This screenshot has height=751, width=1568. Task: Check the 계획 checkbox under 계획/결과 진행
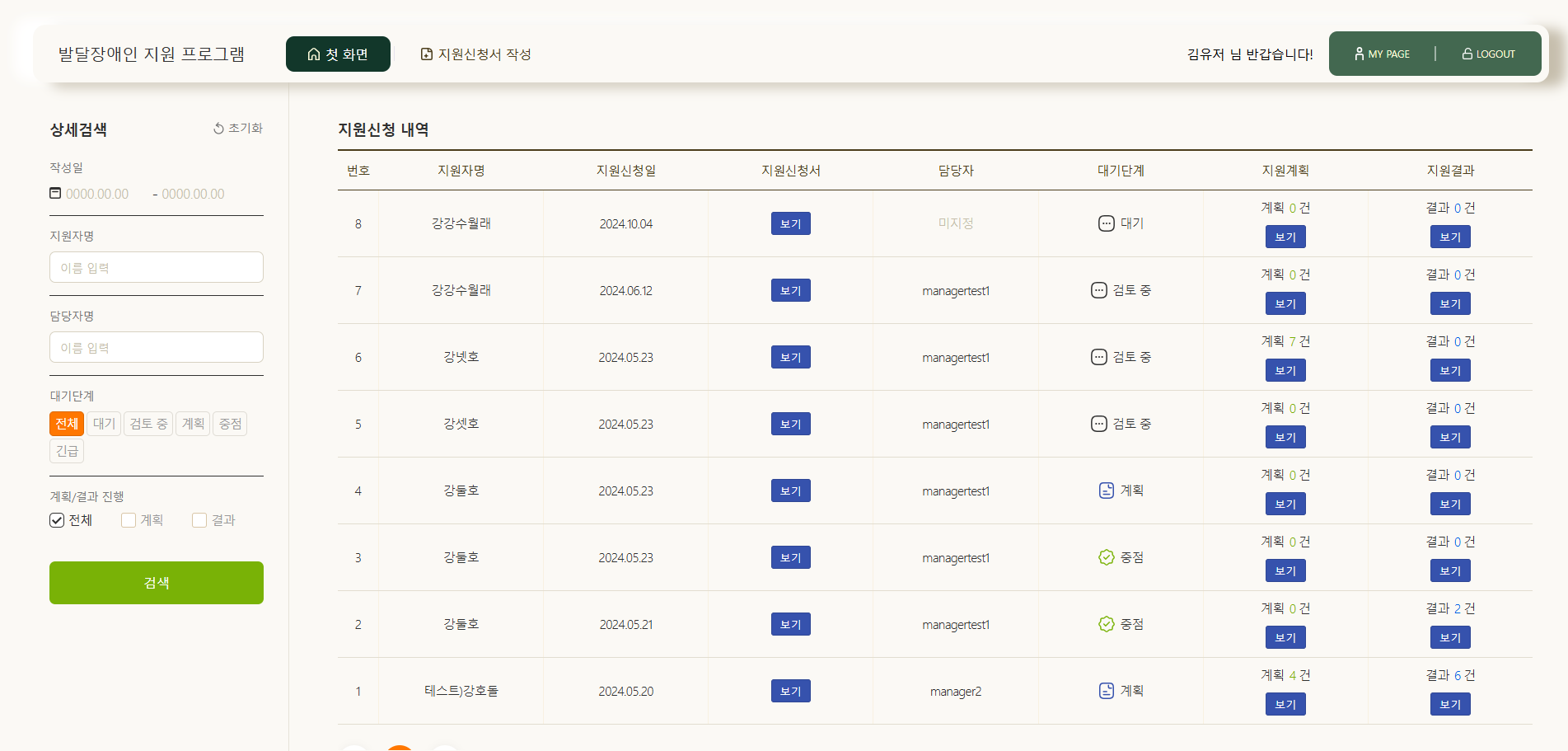click(129, 520)
